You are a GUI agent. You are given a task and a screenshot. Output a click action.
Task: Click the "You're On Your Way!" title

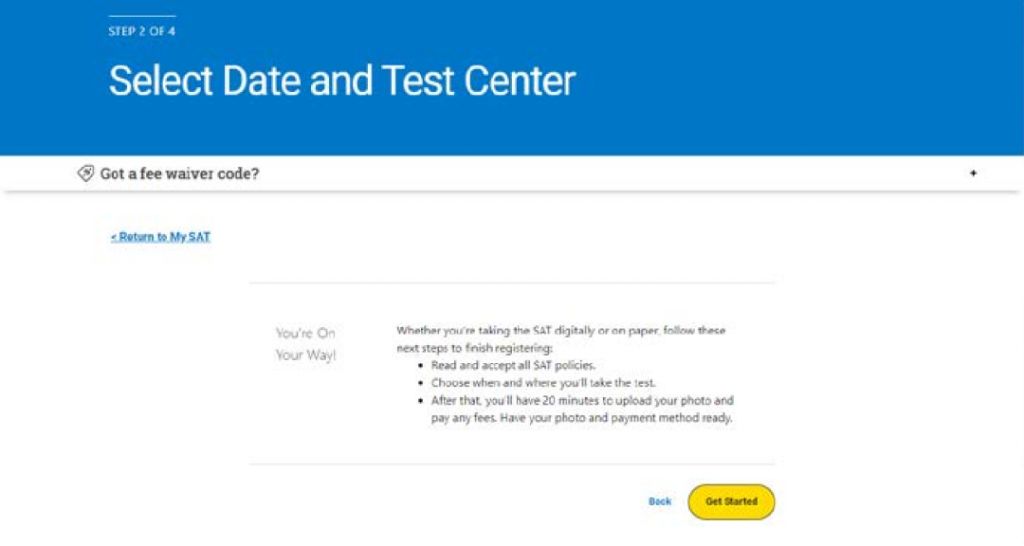coord(306,344)
